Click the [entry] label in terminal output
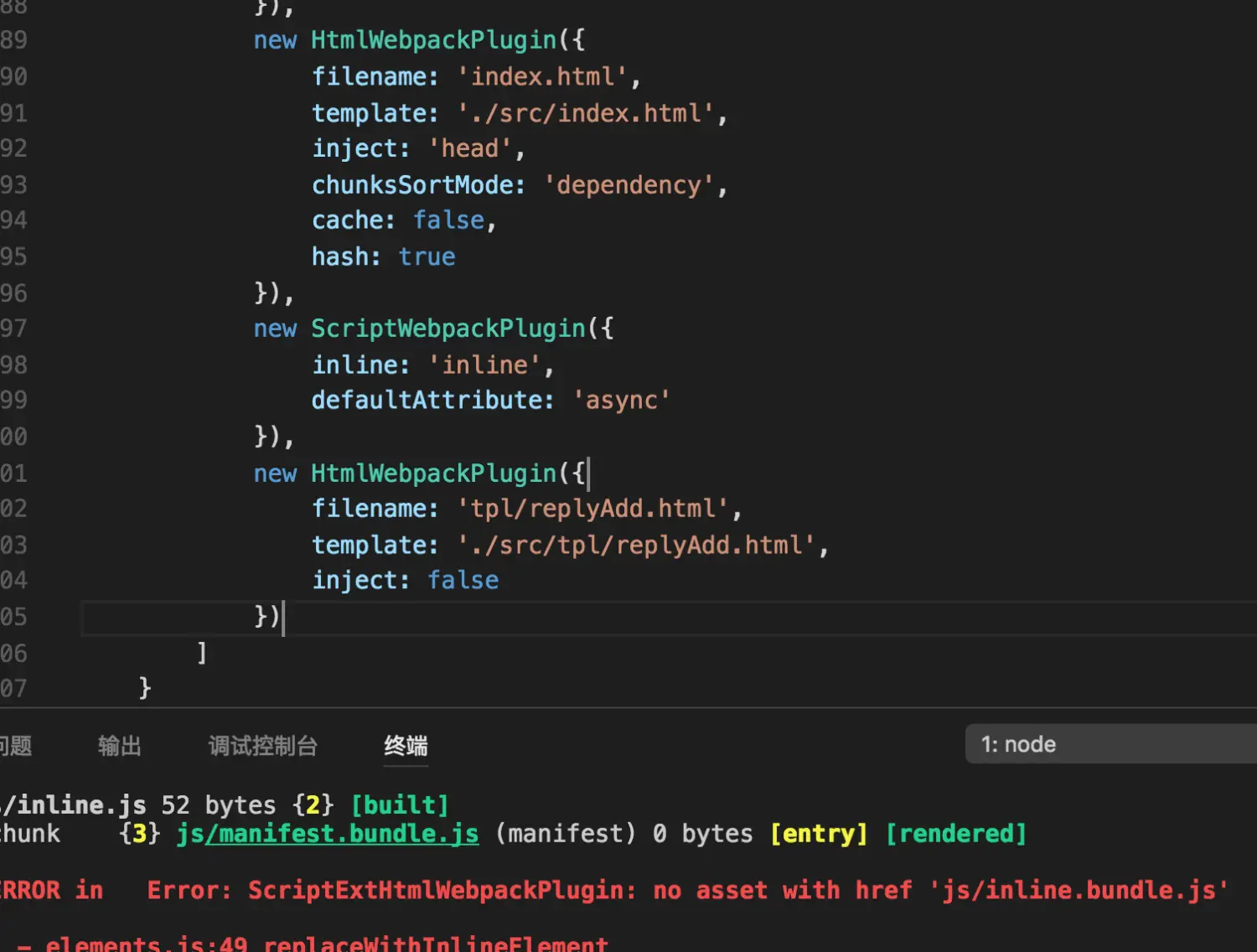The height and width of the screenshot is (952, 1257). (819, 834)
